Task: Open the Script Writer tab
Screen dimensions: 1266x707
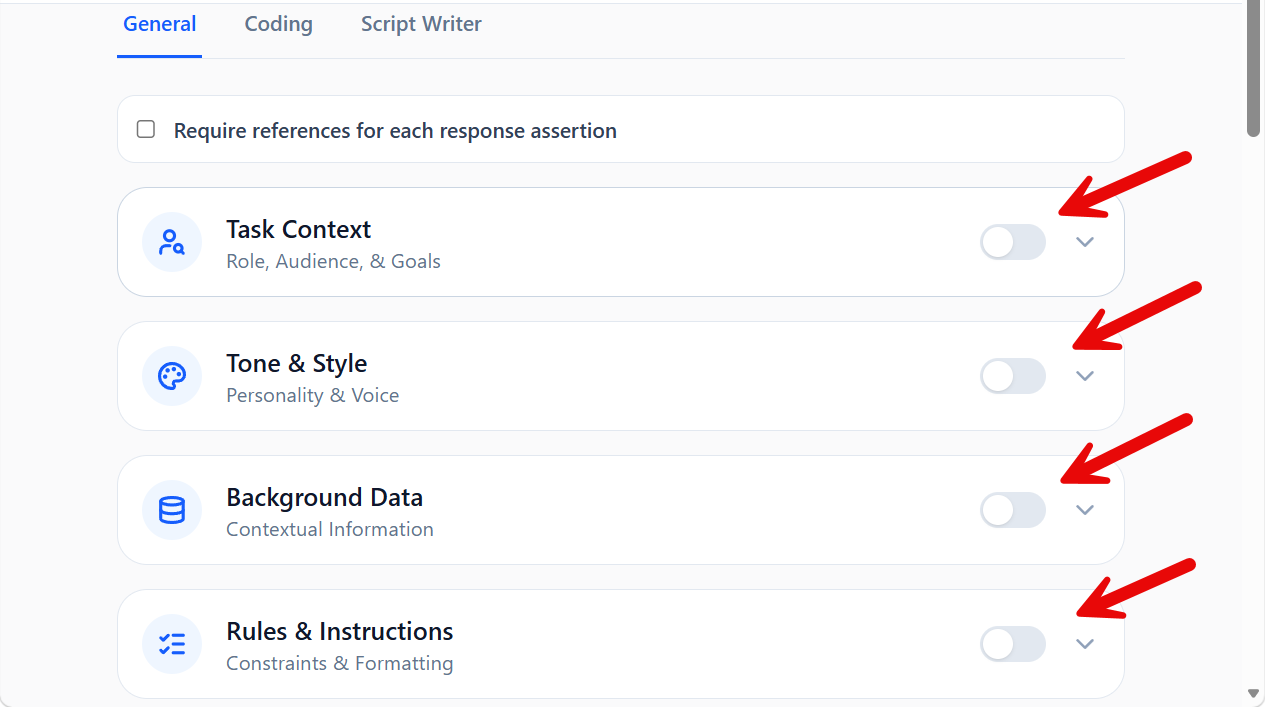Action: click(421, 24)
